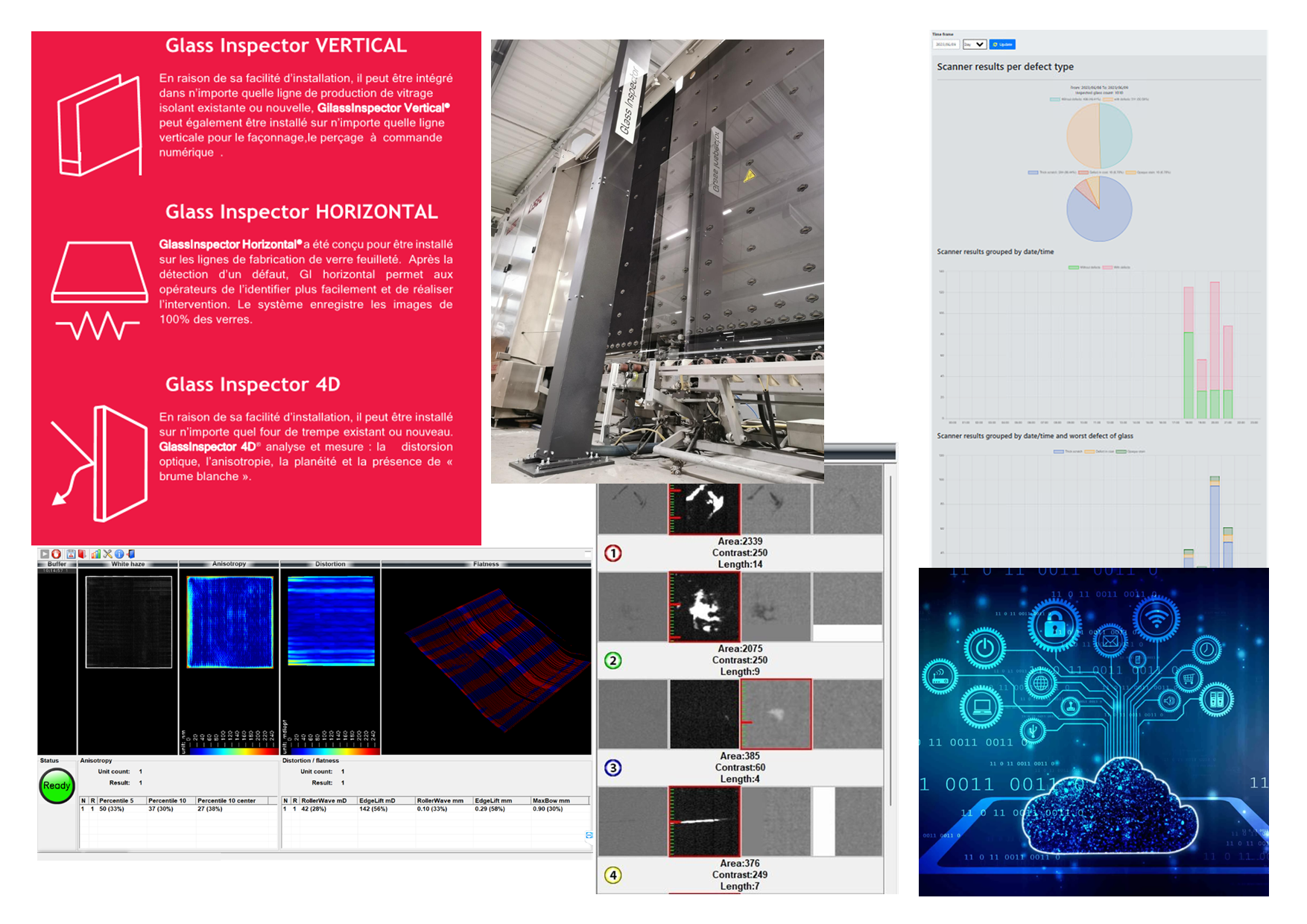Screen dimensions: 1307x924
Task: Click the save disk icon with warning
Action: [x=71, y=554]
